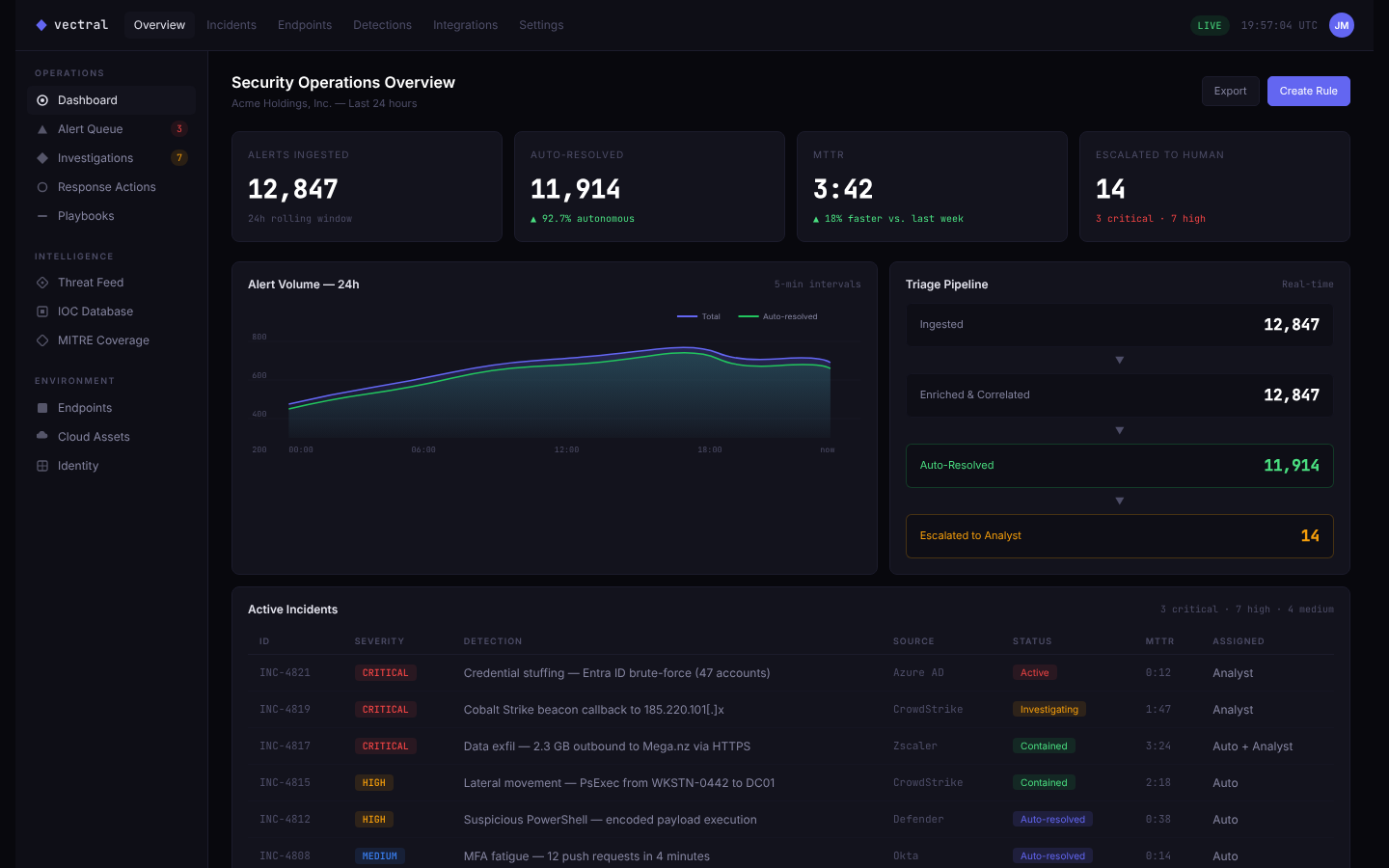
Task: Switch to the Integrations tab
Action: coord(466,25)
